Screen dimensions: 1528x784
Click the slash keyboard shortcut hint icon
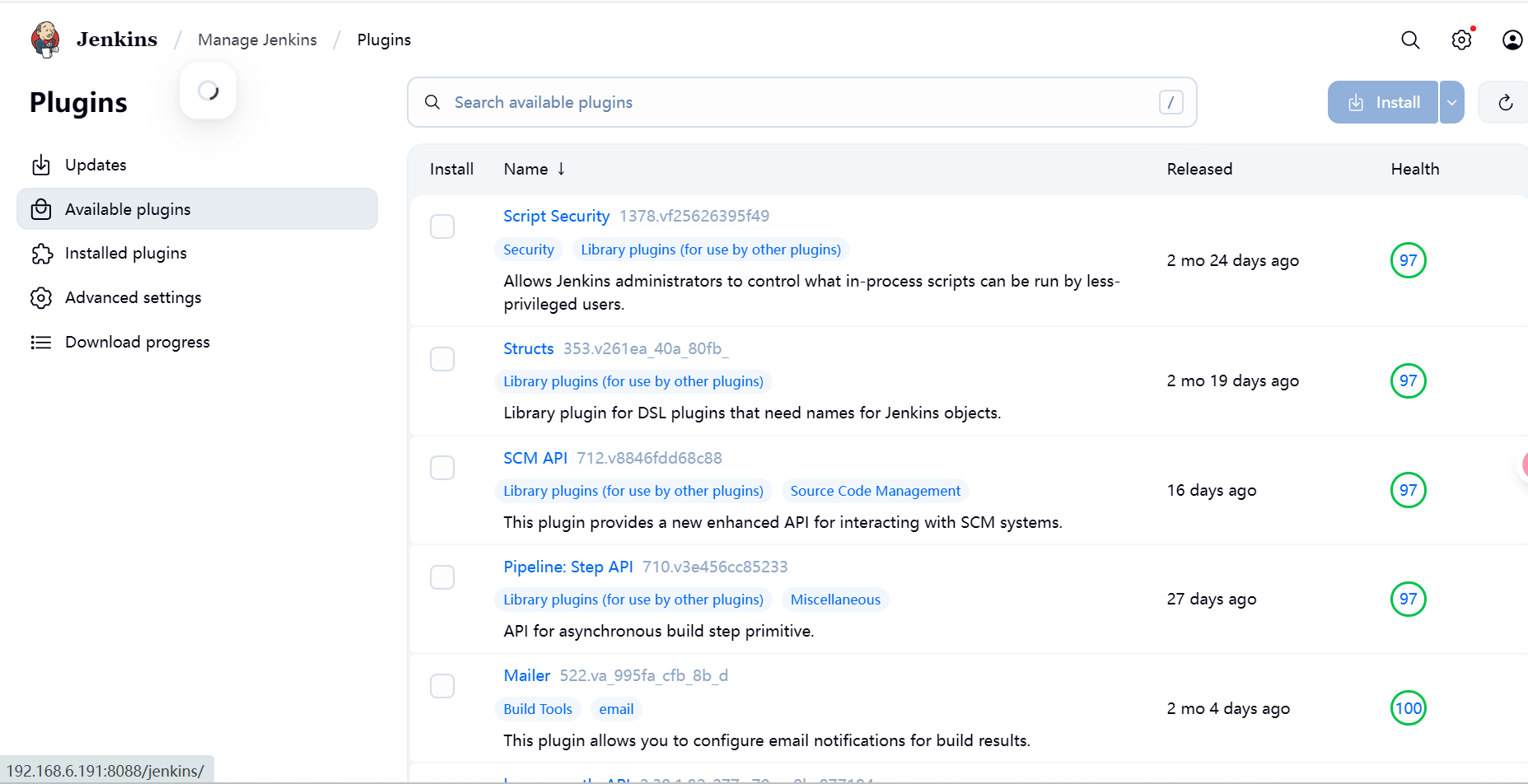click(1171, 102)
